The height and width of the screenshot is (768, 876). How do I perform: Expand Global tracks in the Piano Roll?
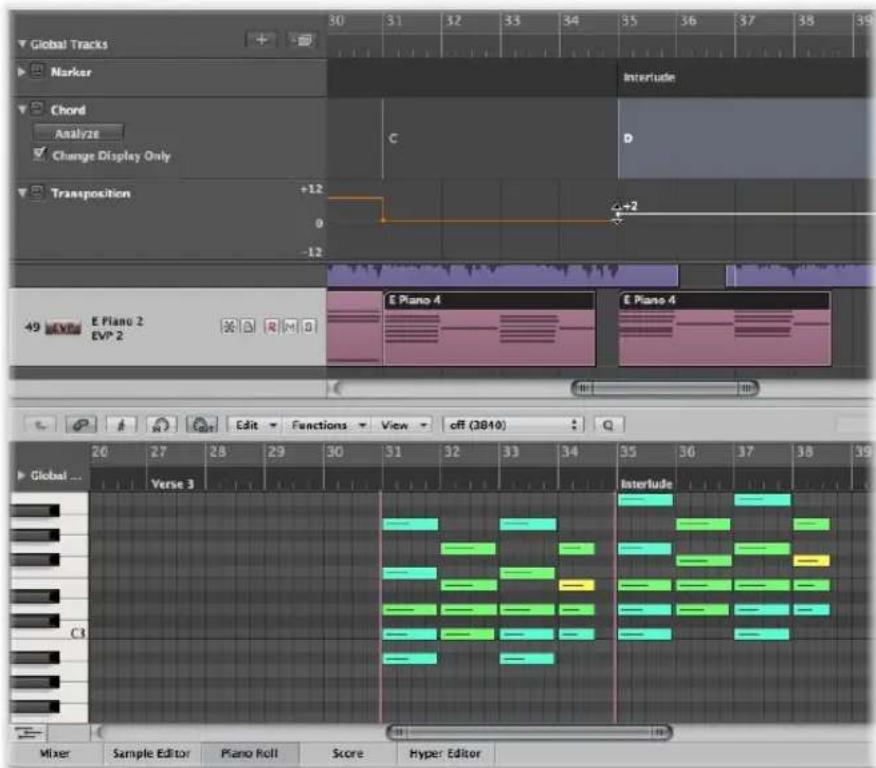coord(21,475)
